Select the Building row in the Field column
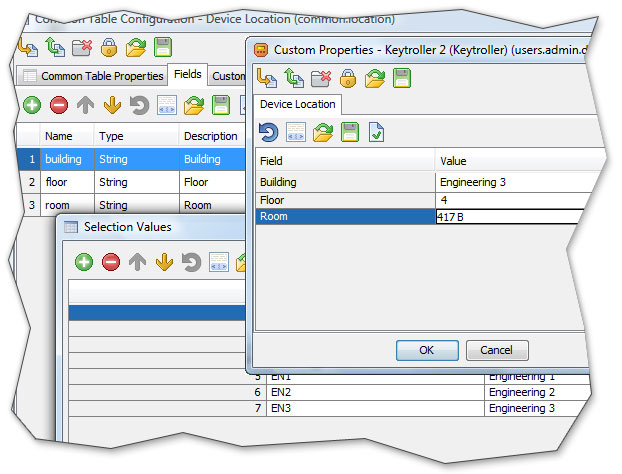The image size is (622, 474). tap(346, 182)
